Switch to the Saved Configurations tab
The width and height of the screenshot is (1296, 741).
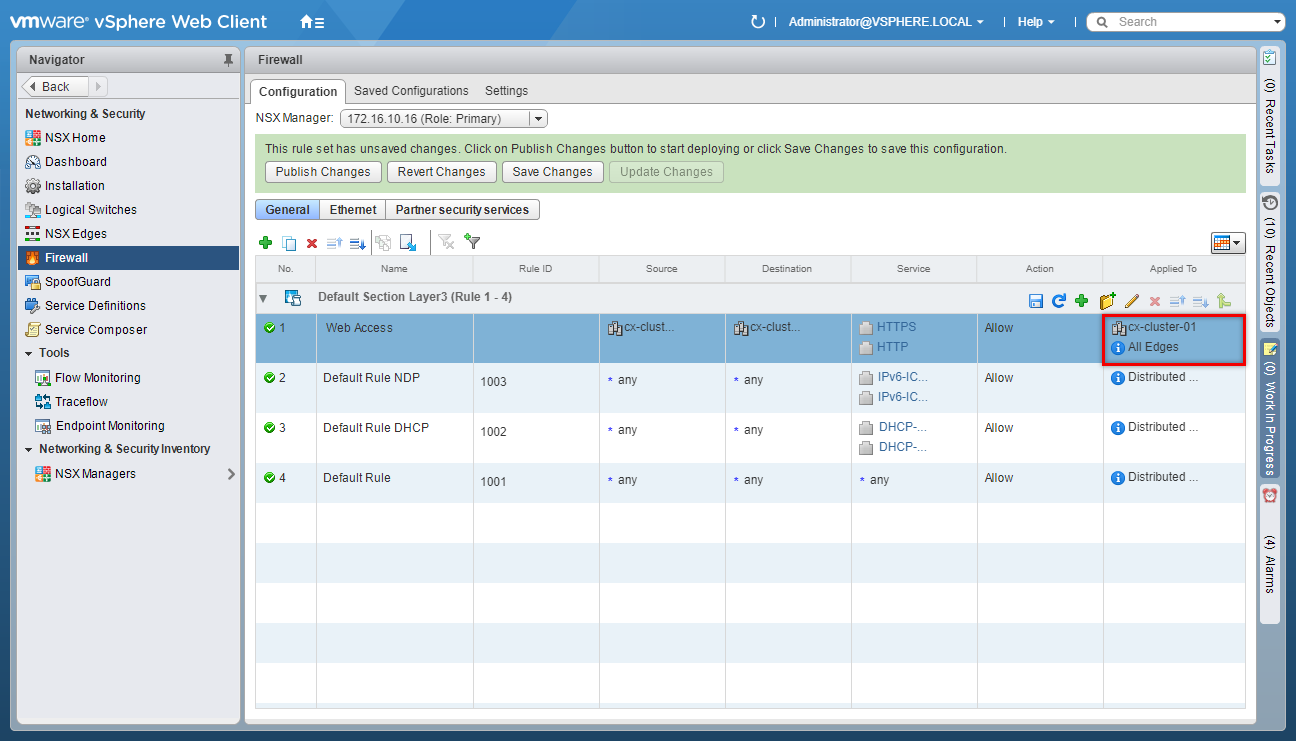pos(411,91)
